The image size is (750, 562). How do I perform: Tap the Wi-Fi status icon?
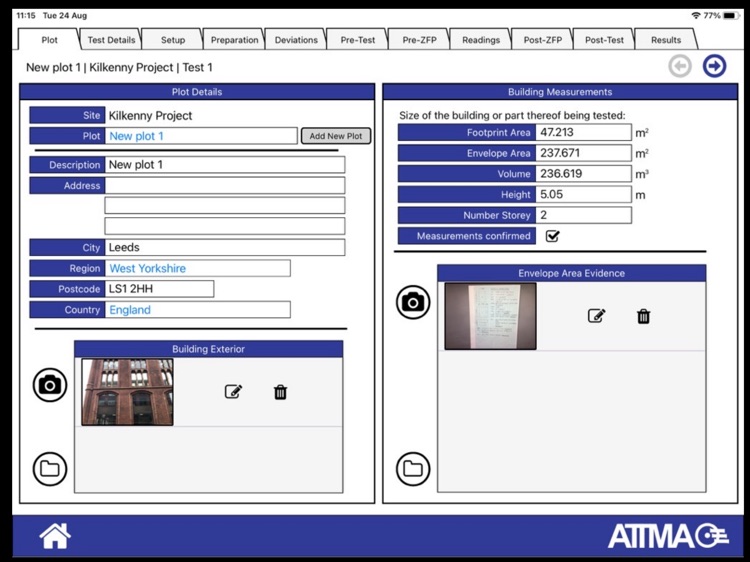click(x=696, y=16)
